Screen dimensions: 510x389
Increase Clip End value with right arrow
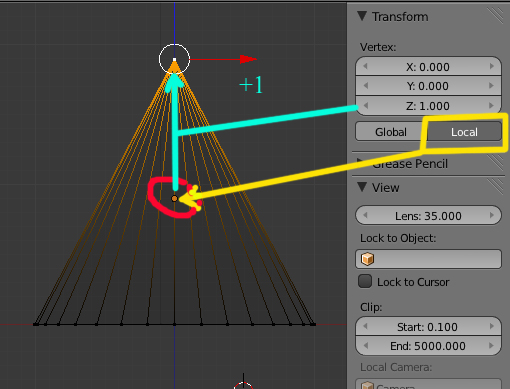[492, 346]
